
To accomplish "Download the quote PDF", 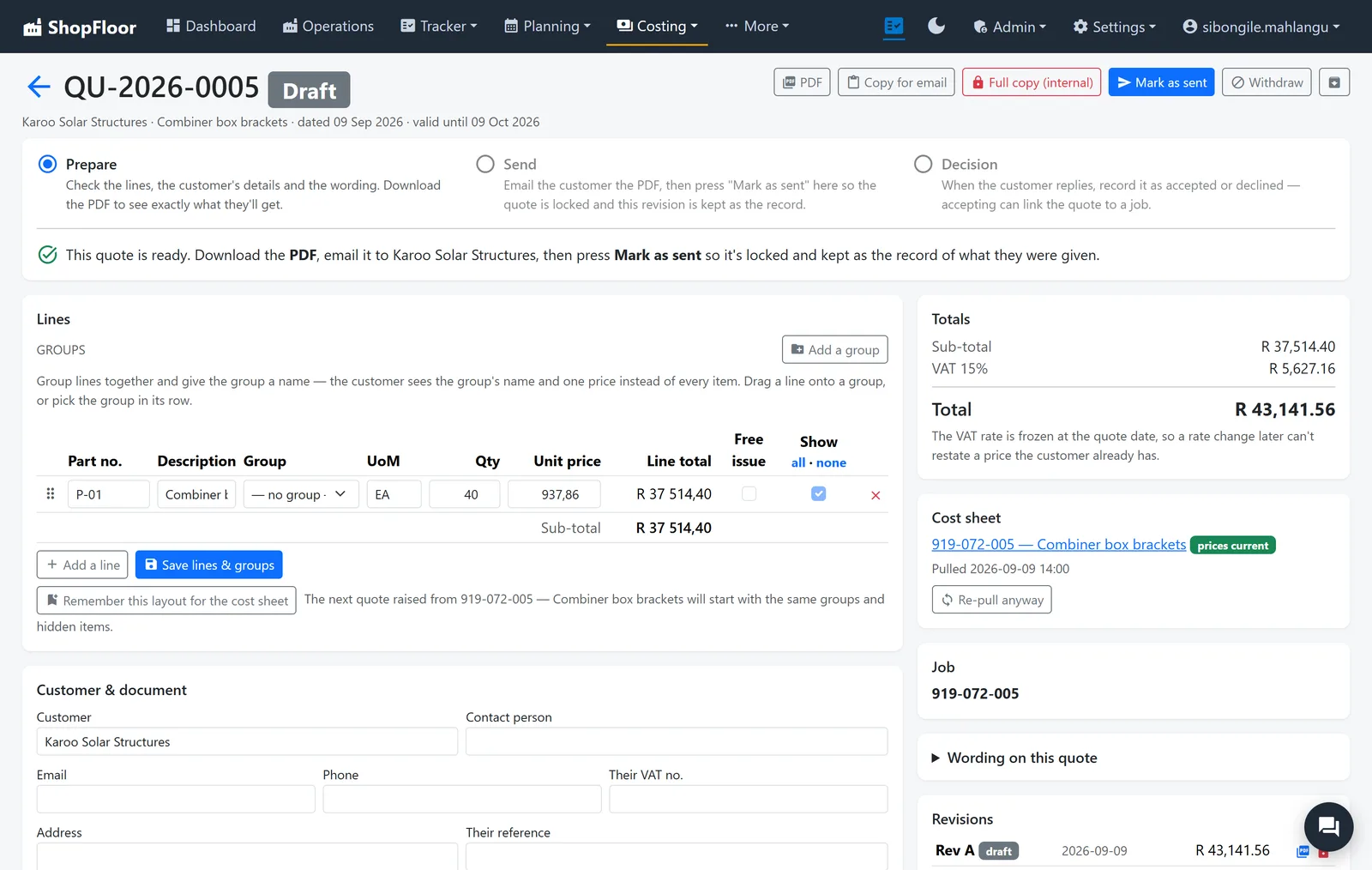I will 802,82.
